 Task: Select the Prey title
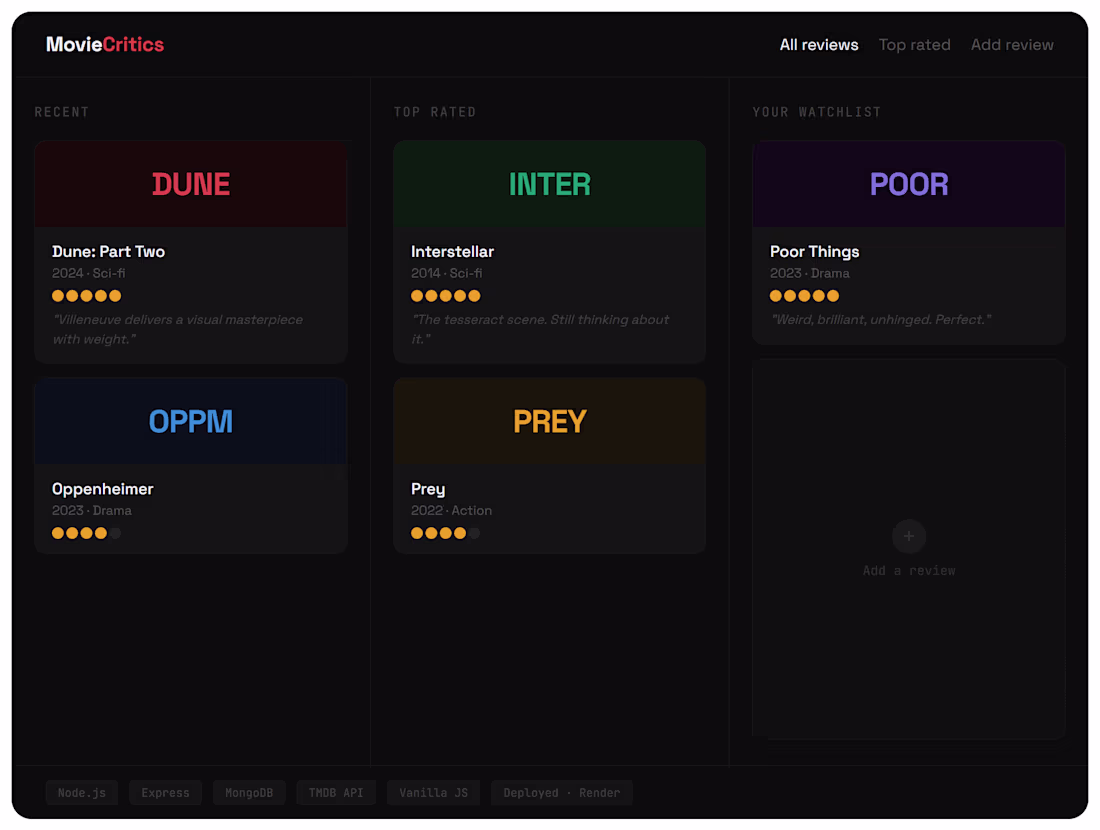(428, 489)
